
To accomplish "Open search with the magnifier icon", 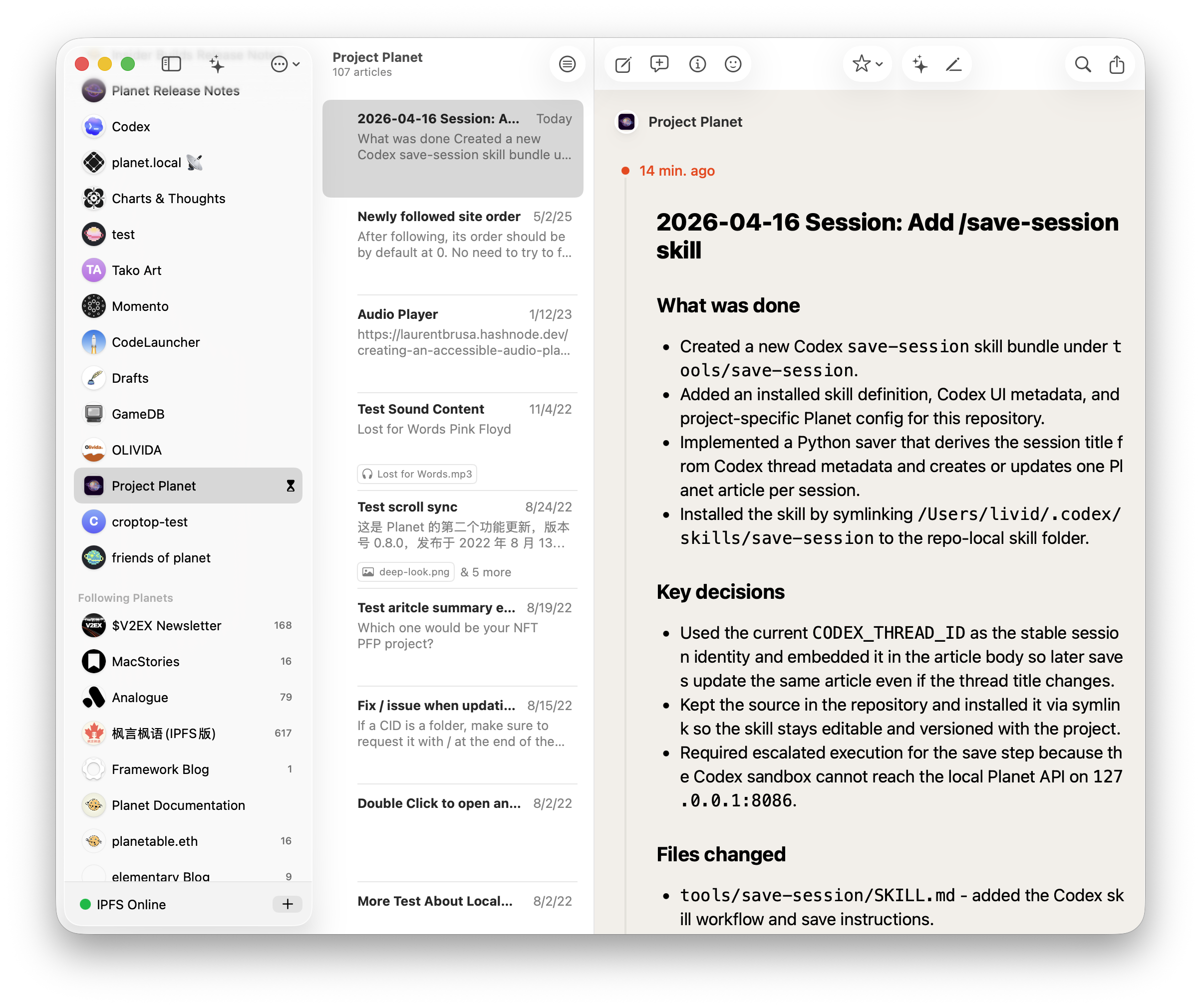I will (x=1083, y=64).
